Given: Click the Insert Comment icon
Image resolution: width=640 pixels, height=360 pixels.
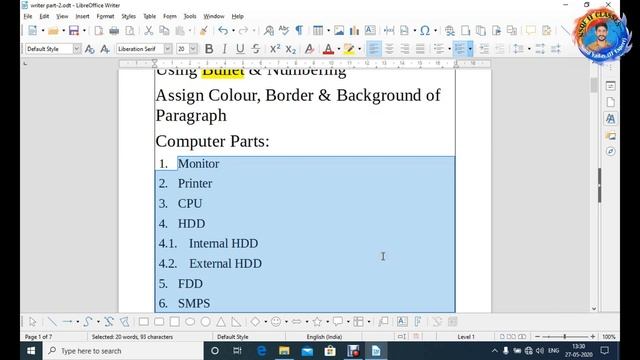Looking at the screenshot, I should pos(531,31).
